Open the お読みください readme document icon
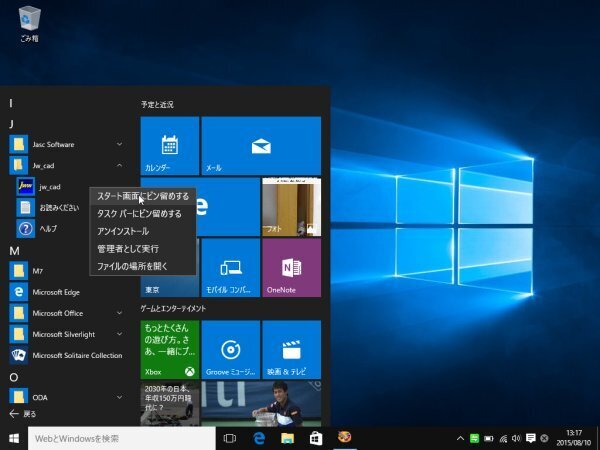The height and width of the screenshot is (450, 600). (x=26, y=207)
